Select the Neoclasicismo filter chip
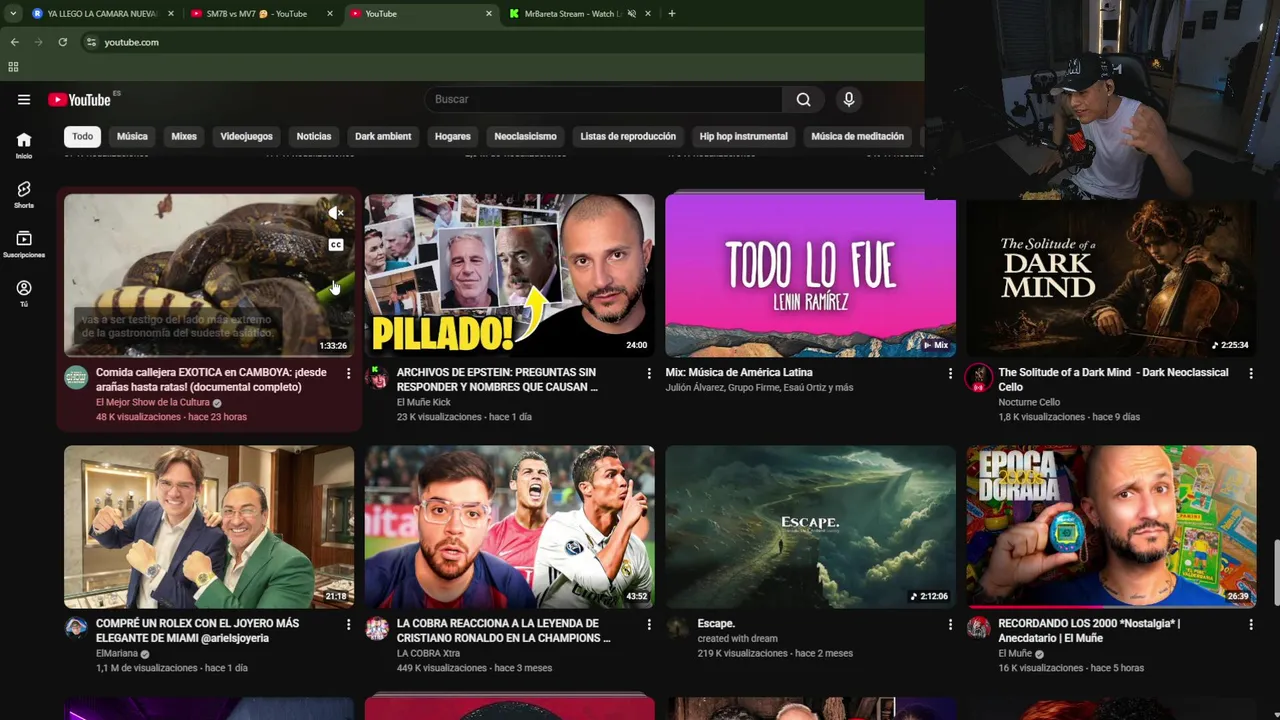Image resolution: width=1280 pixels, height=720 pixels. (525, 136)
